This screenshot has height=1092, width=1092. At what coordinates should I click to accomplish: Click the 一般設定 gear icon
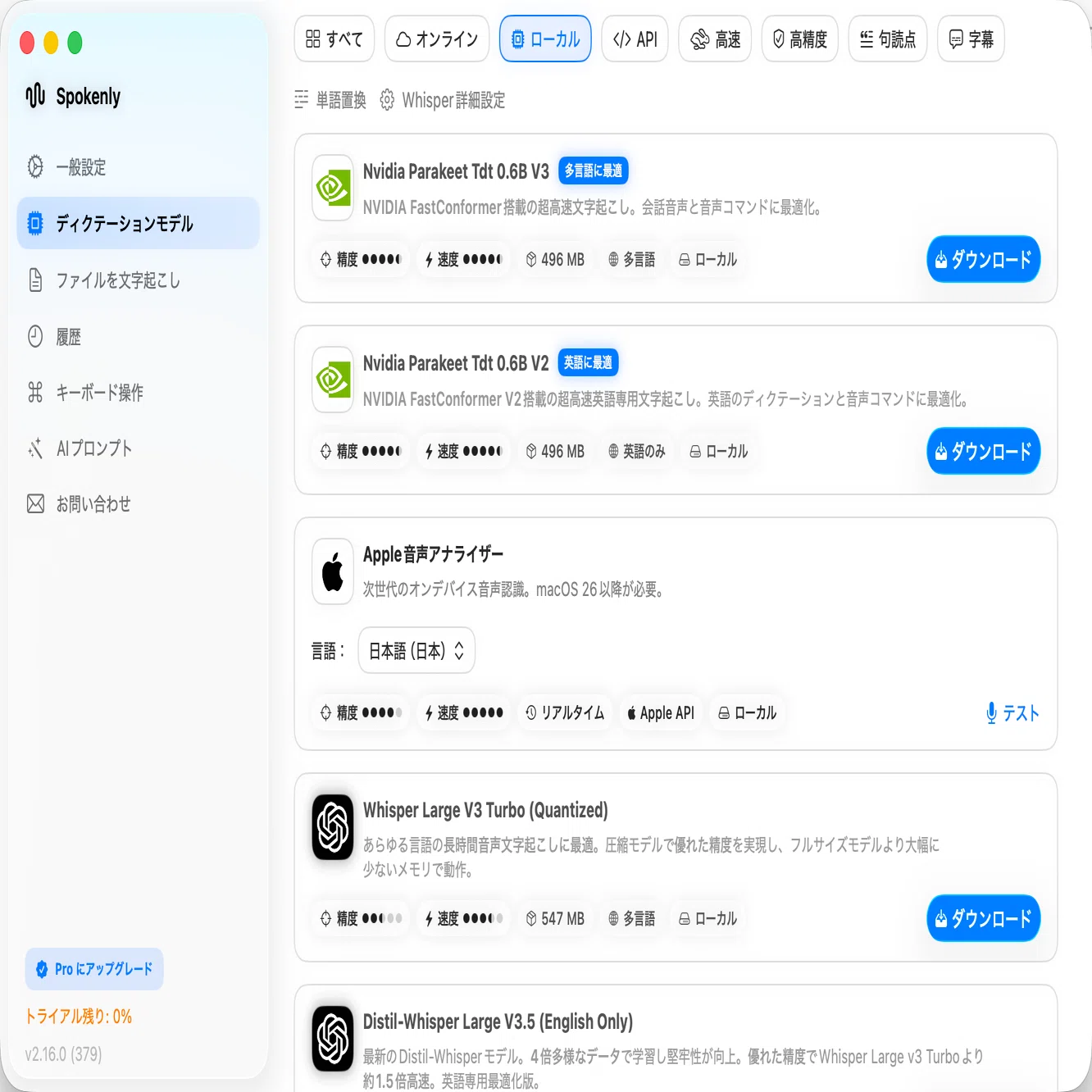35,167
